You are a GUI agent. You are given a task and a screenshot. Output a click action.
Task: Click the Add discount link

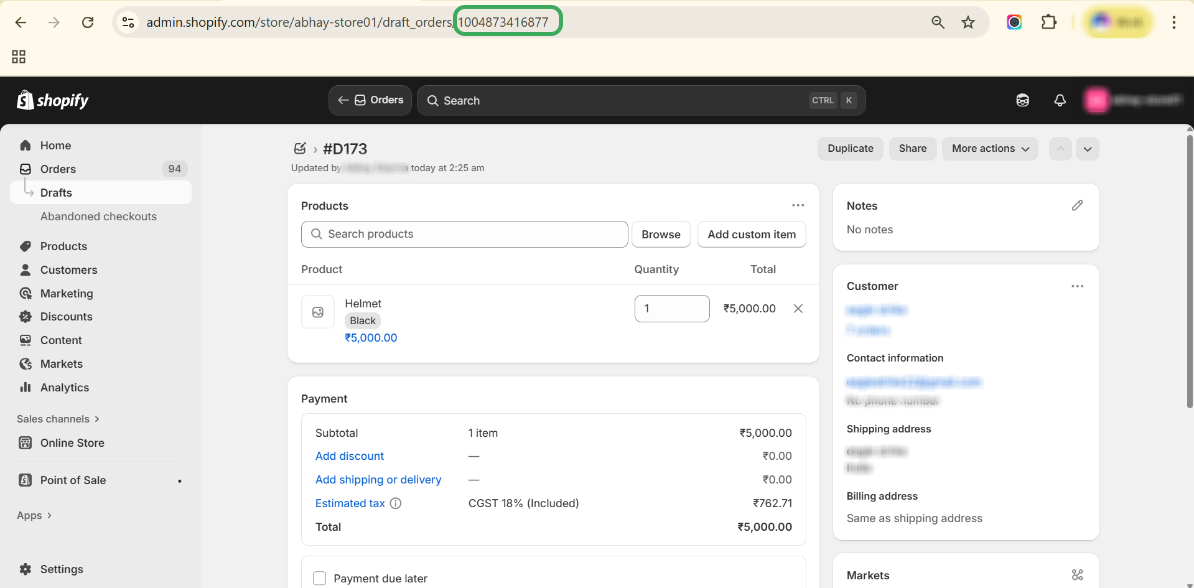point(349,456)
